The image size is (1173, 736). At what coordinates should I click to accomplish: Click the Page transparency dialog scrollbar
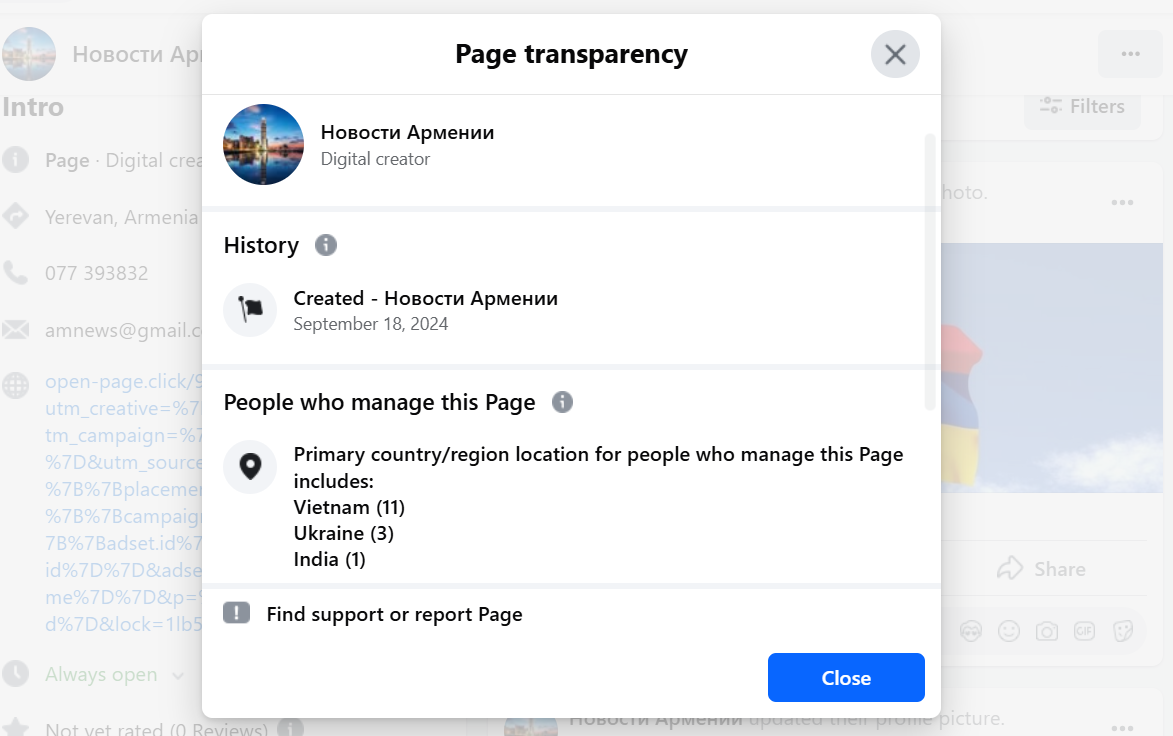point(931,270)
